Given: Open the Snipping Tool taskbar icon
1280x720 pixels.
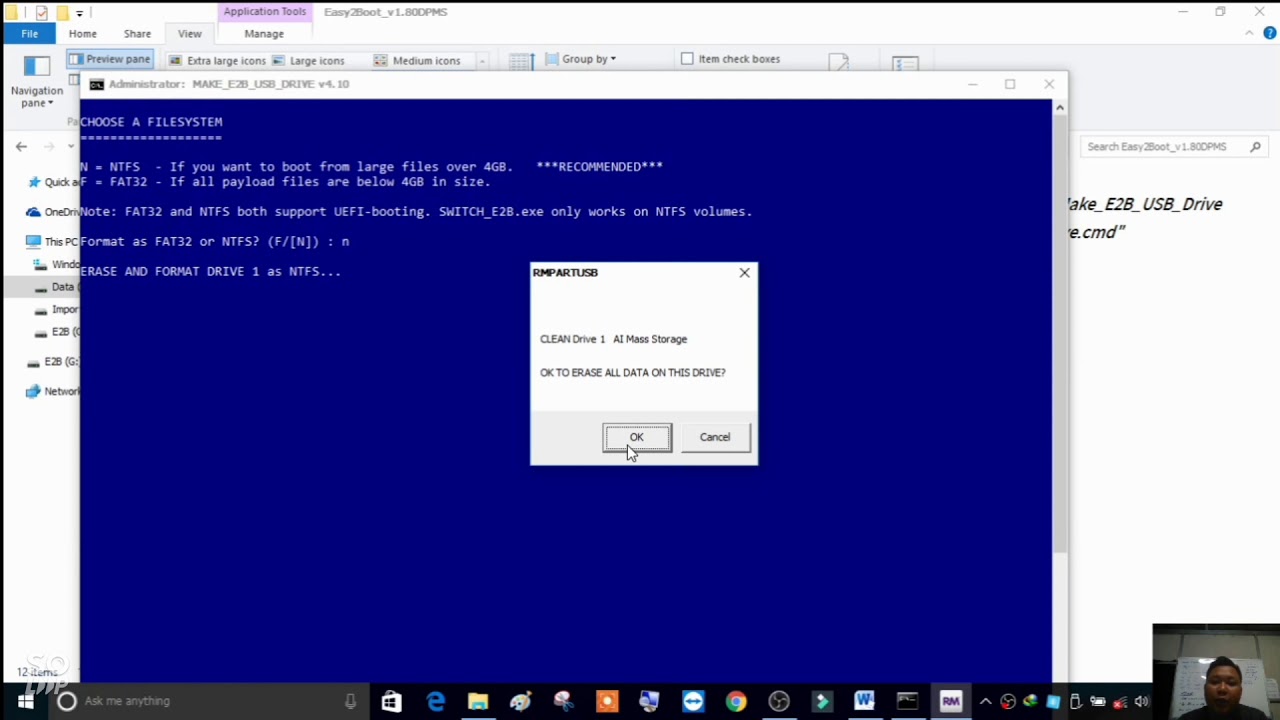Looking at the screenshot, I should (x=564, y=701).
